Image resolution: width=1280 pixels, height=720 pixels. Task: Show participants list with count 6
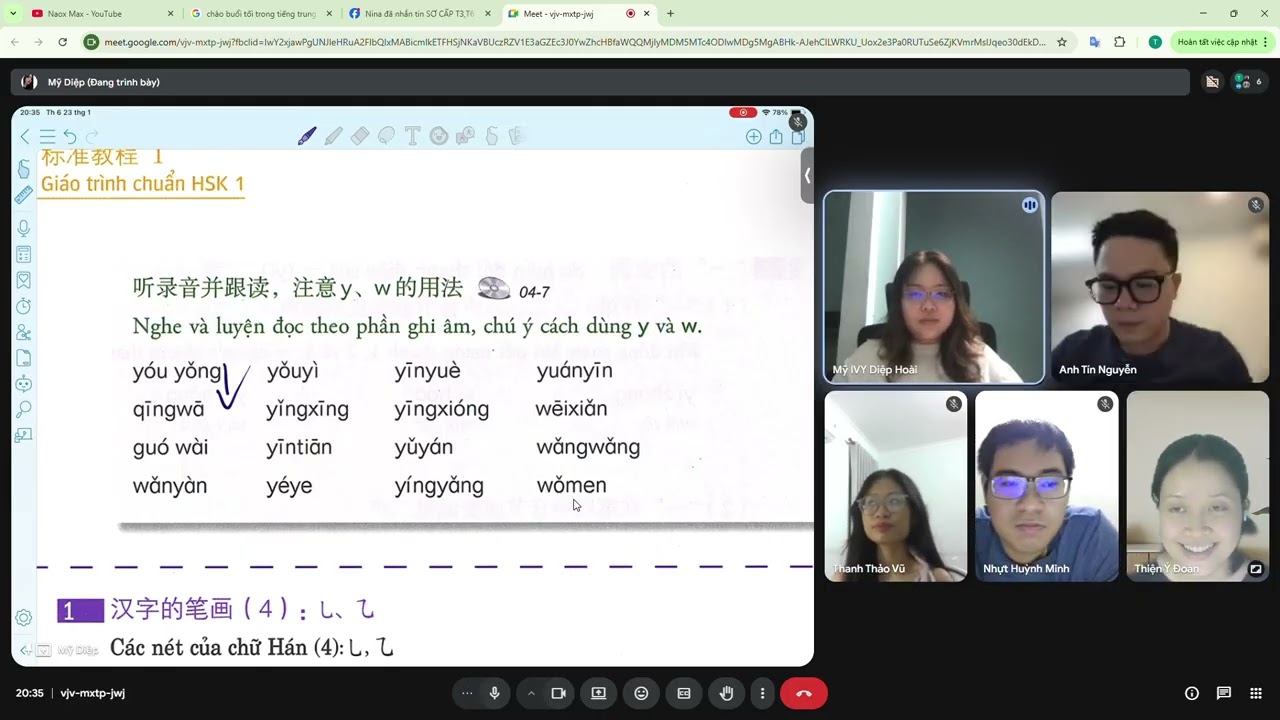tap(1247, 82)
